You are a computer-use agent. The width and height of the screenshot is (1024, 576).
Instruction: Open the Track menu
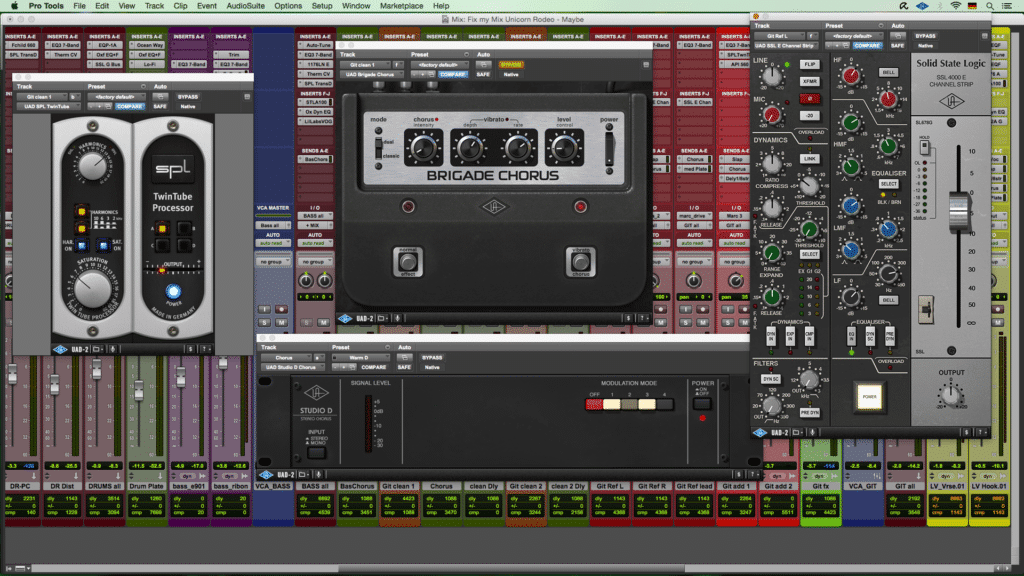click(154, 6)
